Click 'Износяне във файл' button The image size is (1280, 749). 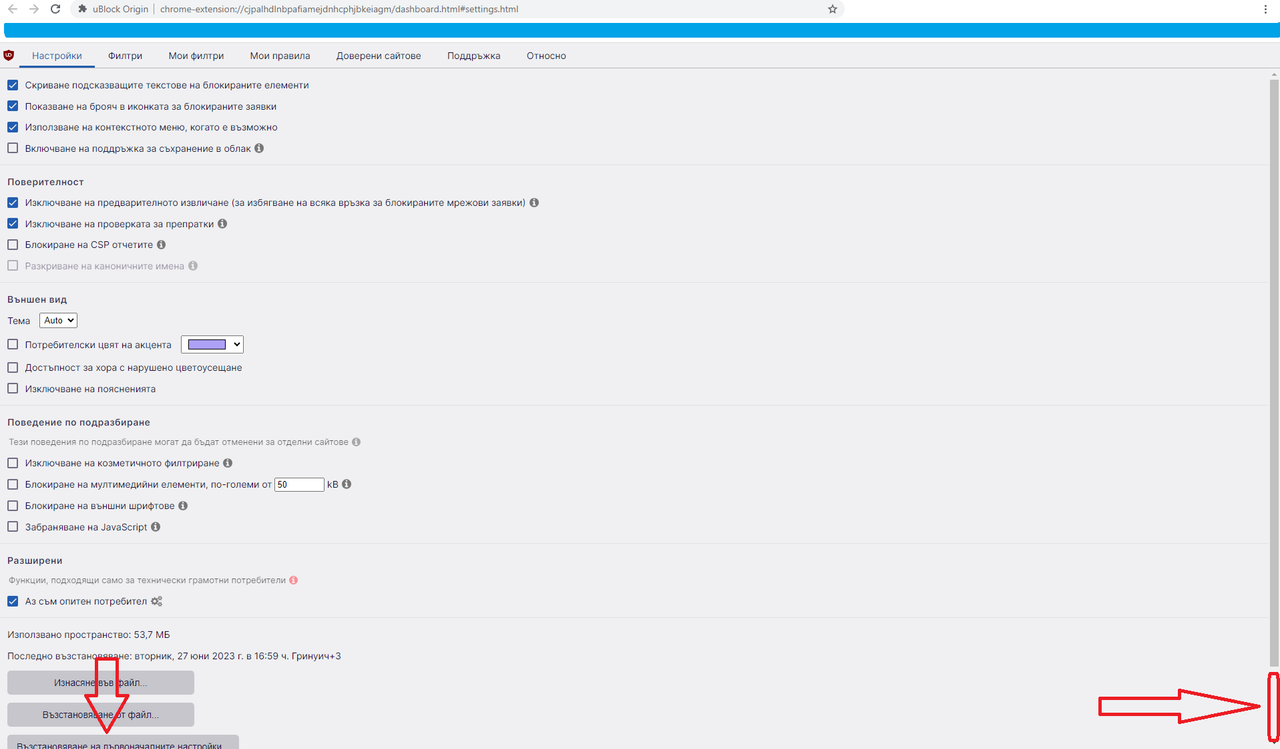point(100,682)
